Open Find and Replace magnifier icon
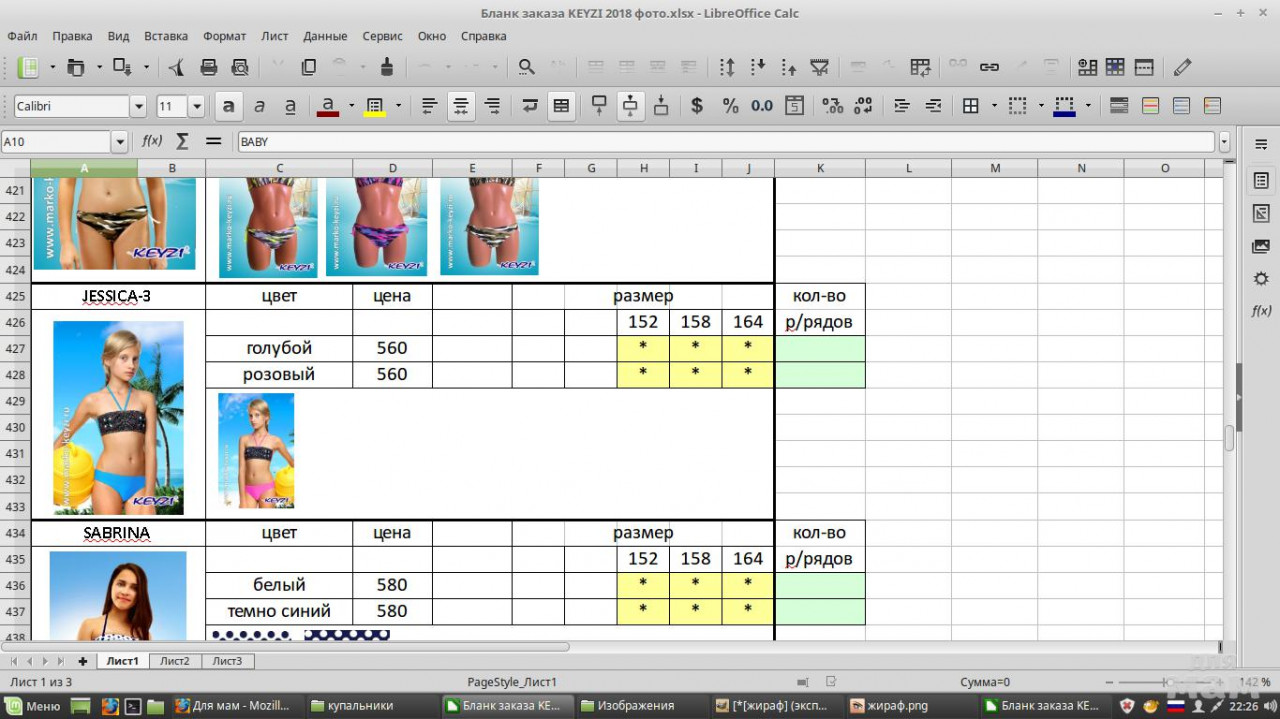This screenshot has width=1280, height=719. pos(526,67)
